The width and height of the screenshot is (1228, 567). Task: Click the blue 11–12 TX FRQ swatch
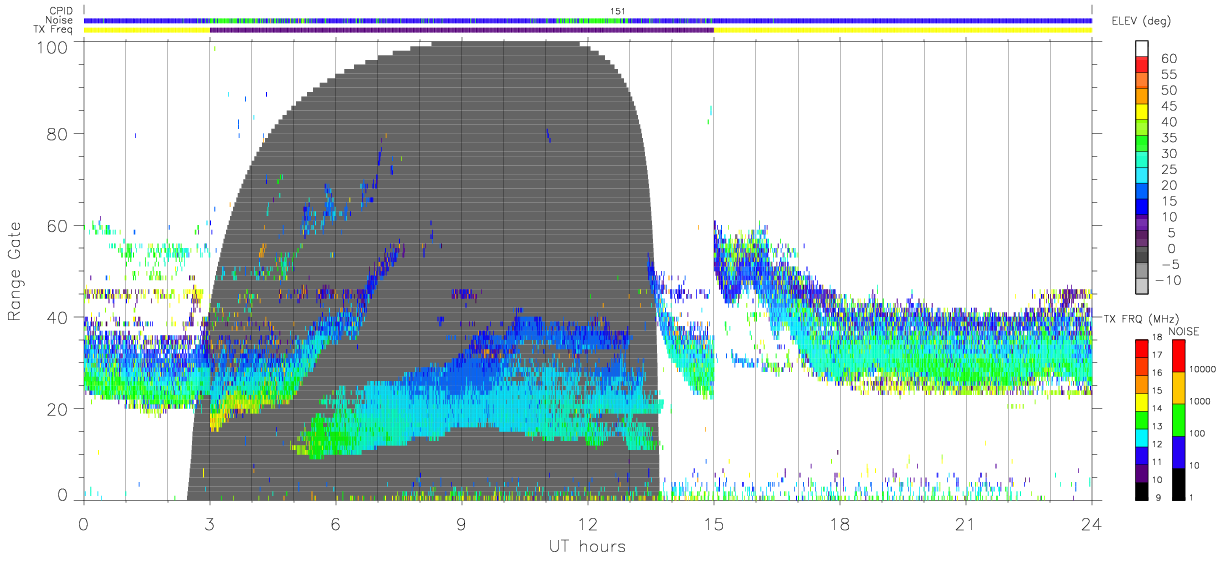click(1143, 456)
